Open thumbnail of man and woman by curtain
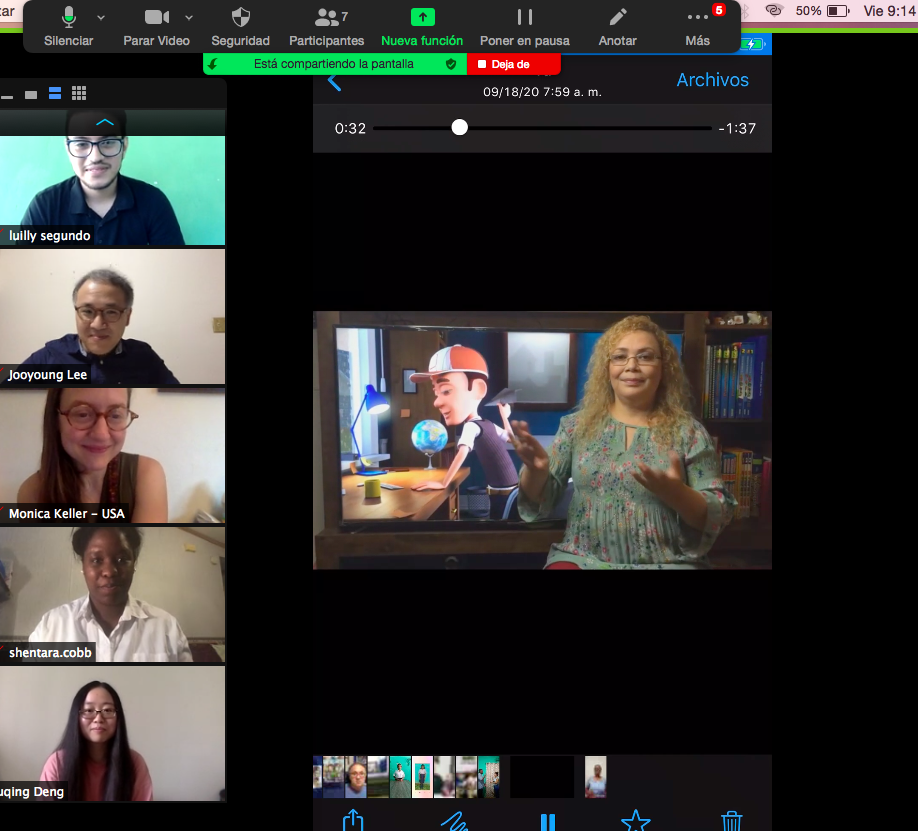Screen dimensions: 918x831 tap(488, 777)
